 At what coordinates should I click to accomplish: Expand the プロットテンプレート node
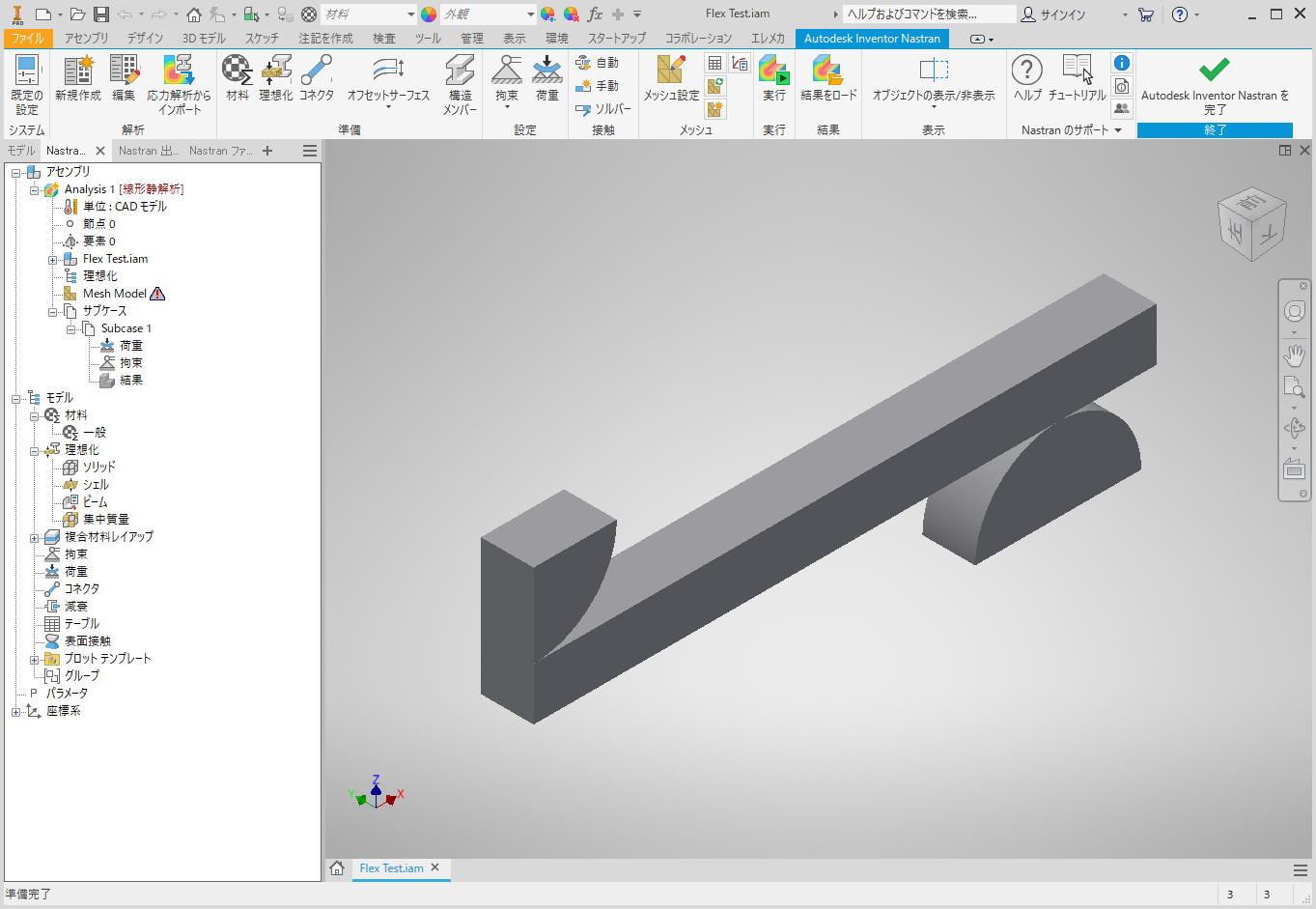click(35, 659)
